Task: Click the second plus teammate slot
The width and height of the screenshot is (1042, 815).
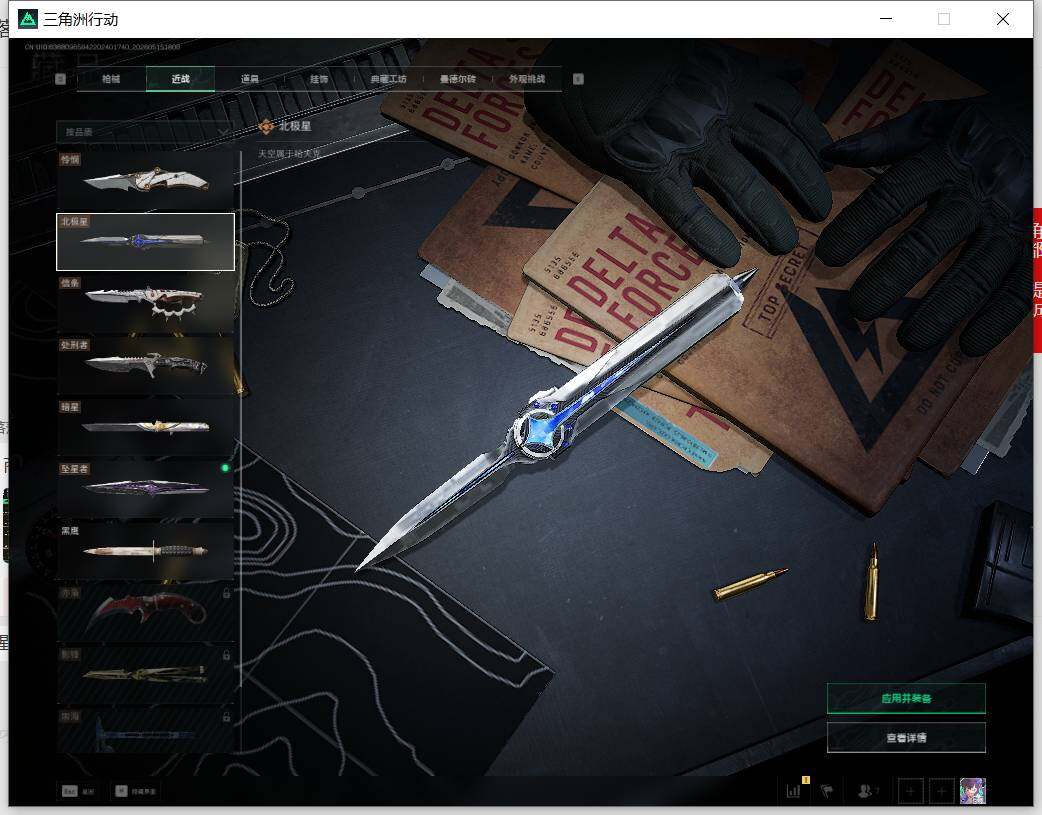Action: (941, 791)
